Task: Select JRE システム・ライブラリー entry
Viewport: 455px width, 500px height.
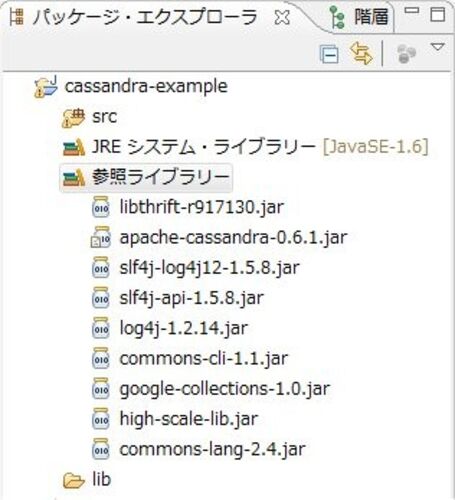Action: click(245, 147)
